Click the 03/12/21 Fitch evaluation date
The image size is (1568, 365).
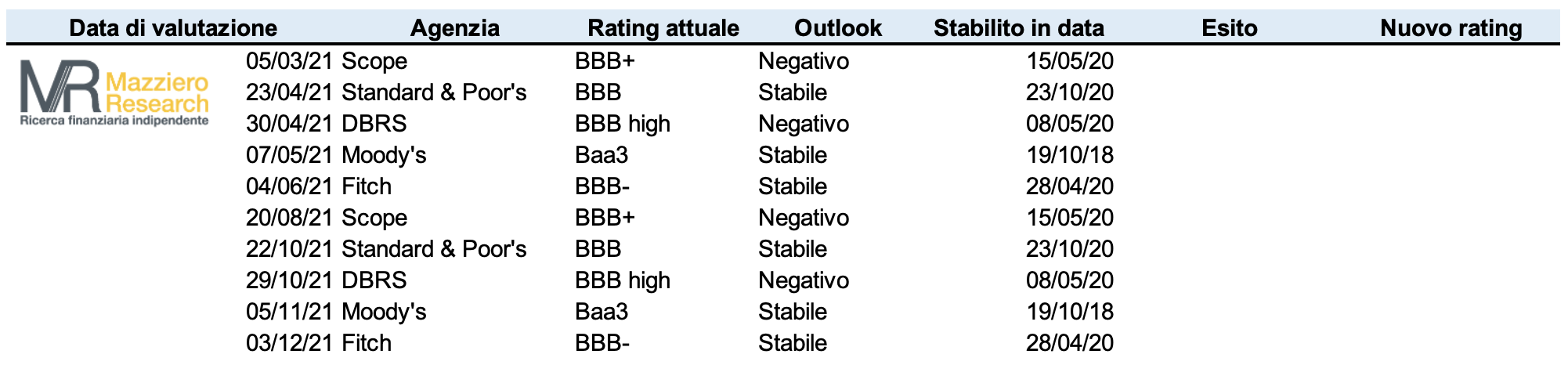pyautogui.click(x=290, y=343)
